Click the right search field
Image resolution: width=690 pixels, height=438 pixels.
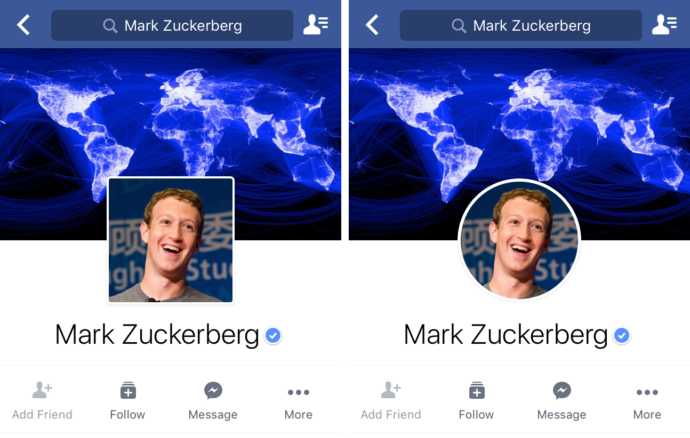click(x=521, y=26)
